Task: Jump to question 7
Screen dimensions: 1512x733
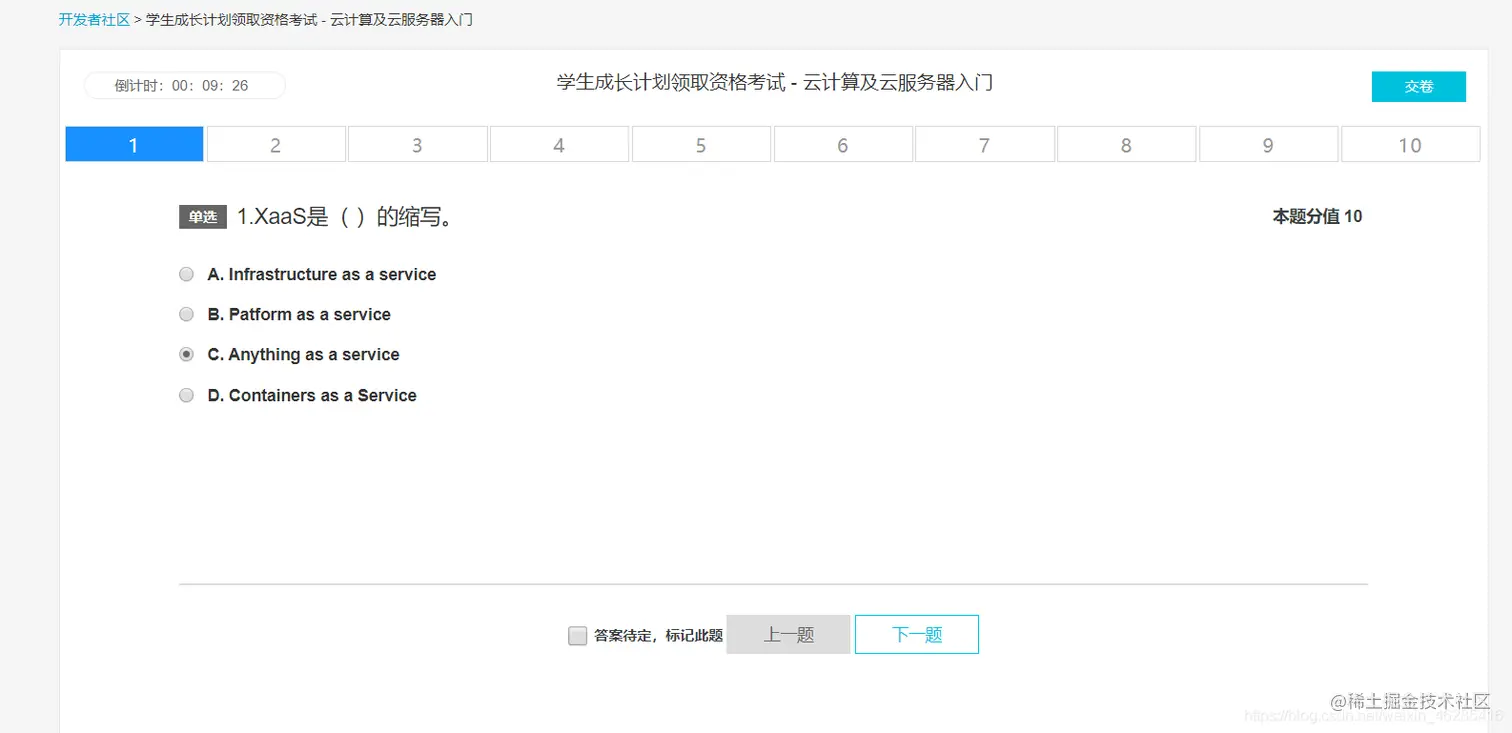Action: pyautogui.click(x=985, y=143)
